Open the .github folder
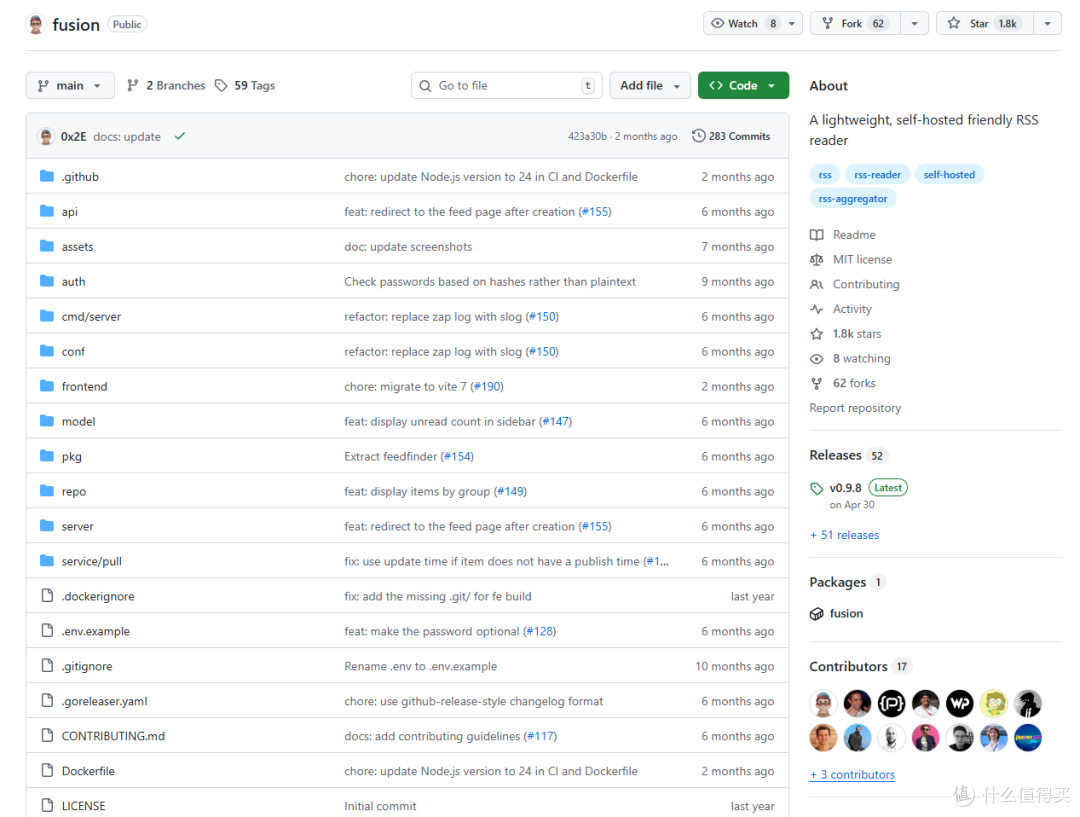Screen dimensions: 1080x817 tap(80, 177)
